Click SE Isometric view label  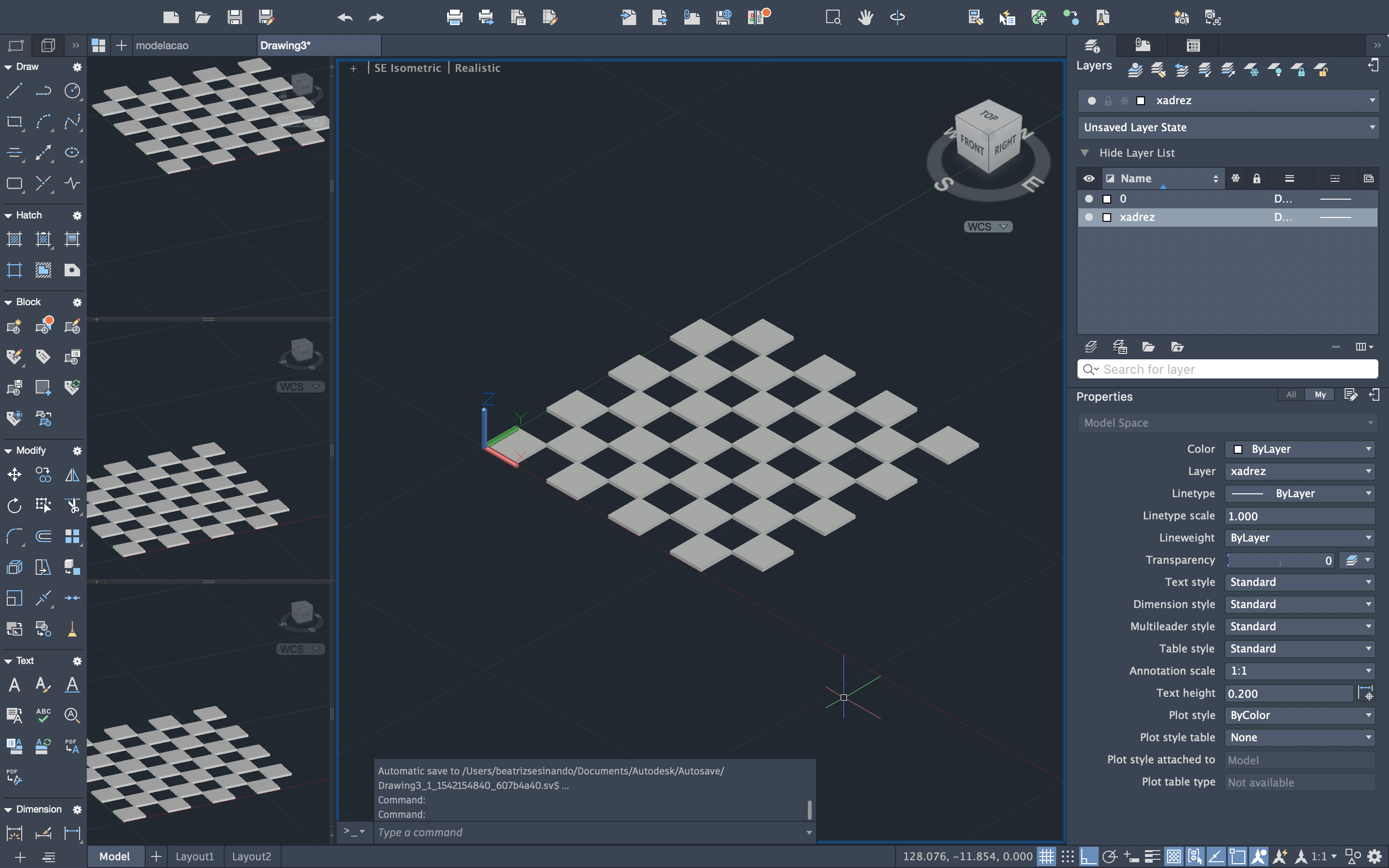(x=408, y=68)
